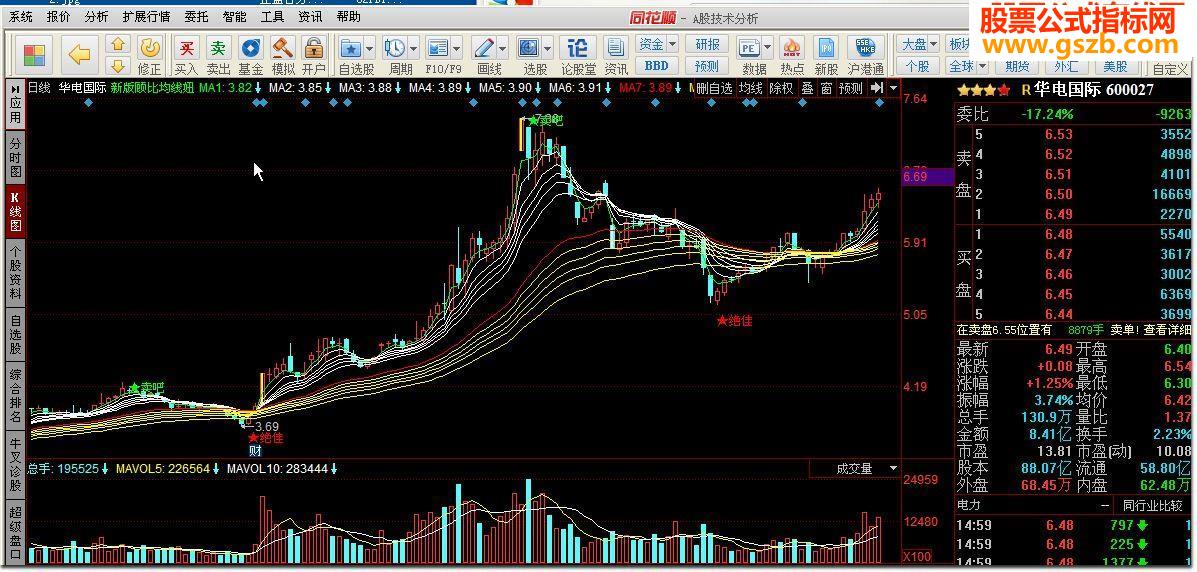Click the 研报 research report button
This screenshot has height=572, width=1197.
707,44
